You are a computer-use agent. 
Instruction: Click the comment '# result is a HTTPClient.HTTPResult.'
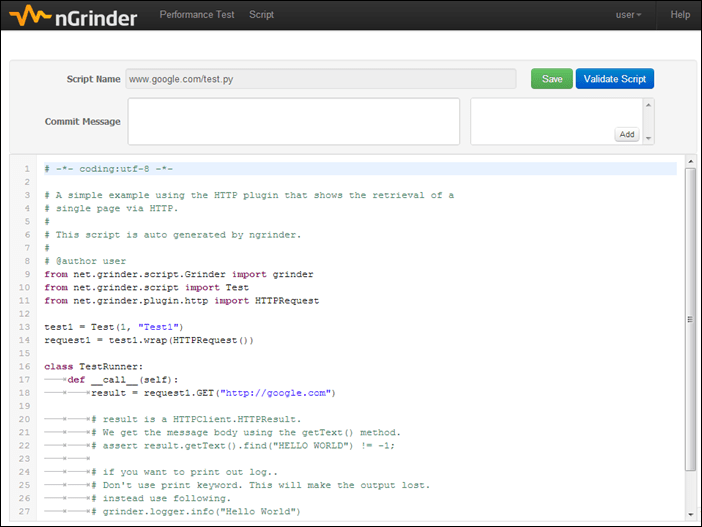196,419
